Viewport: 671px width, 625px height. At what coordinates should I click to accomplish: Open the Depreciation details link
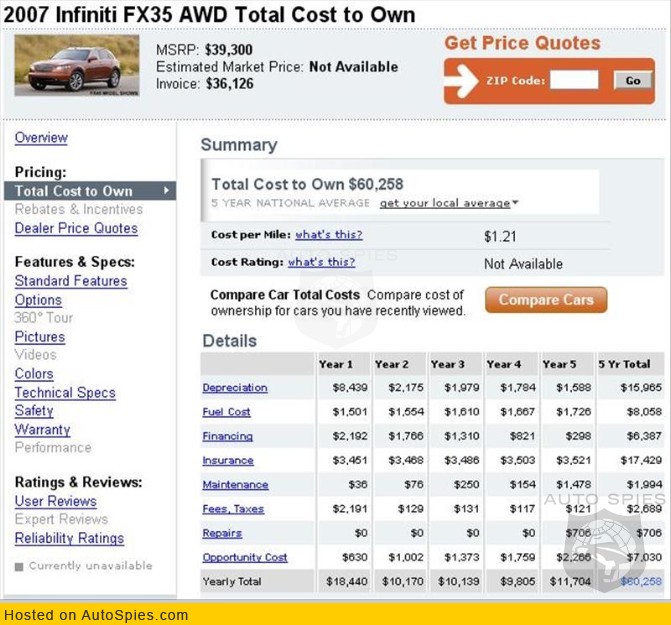click(235, 388)
